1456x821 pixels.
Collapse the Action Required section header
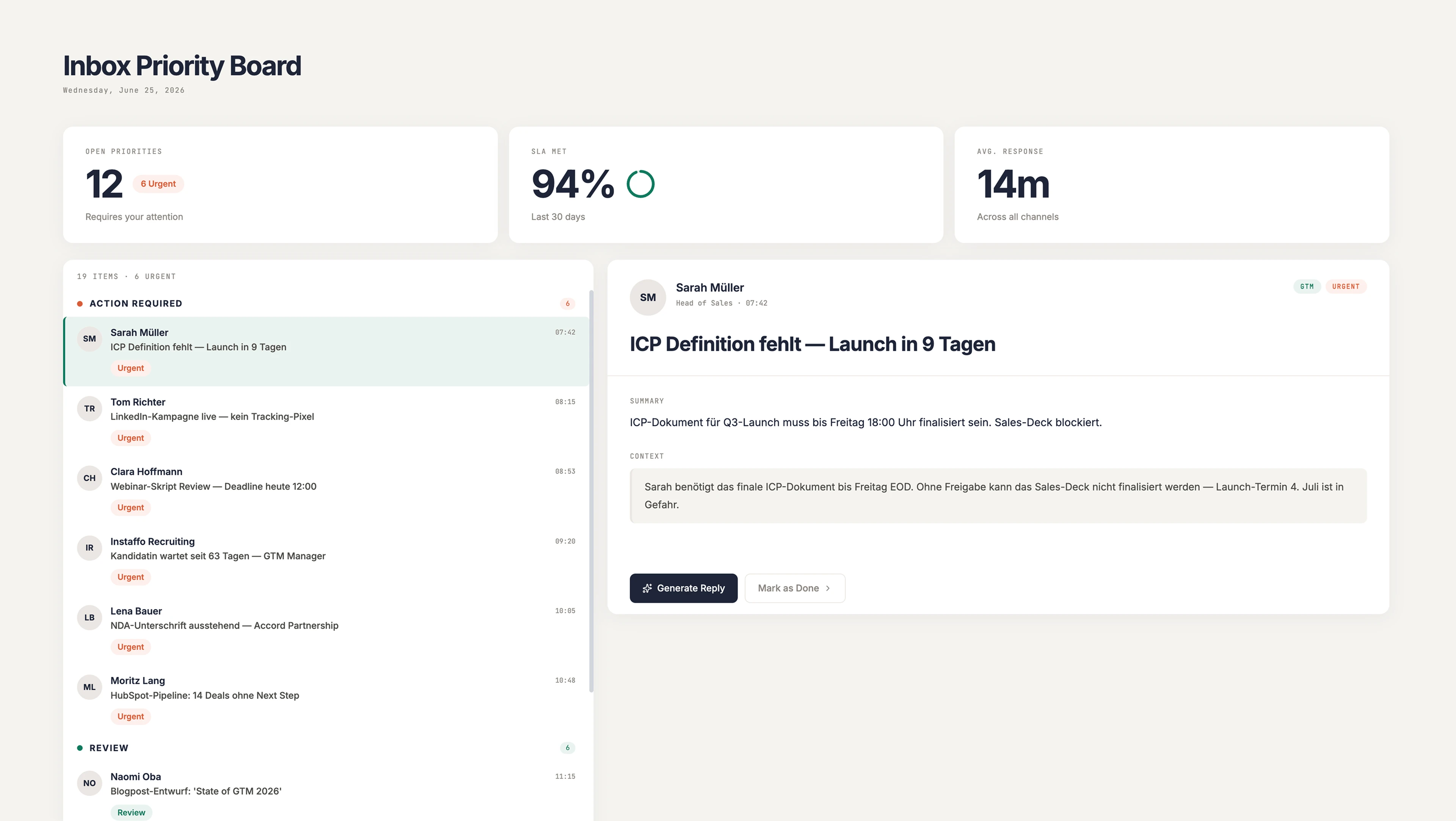(x=326, y=304)
